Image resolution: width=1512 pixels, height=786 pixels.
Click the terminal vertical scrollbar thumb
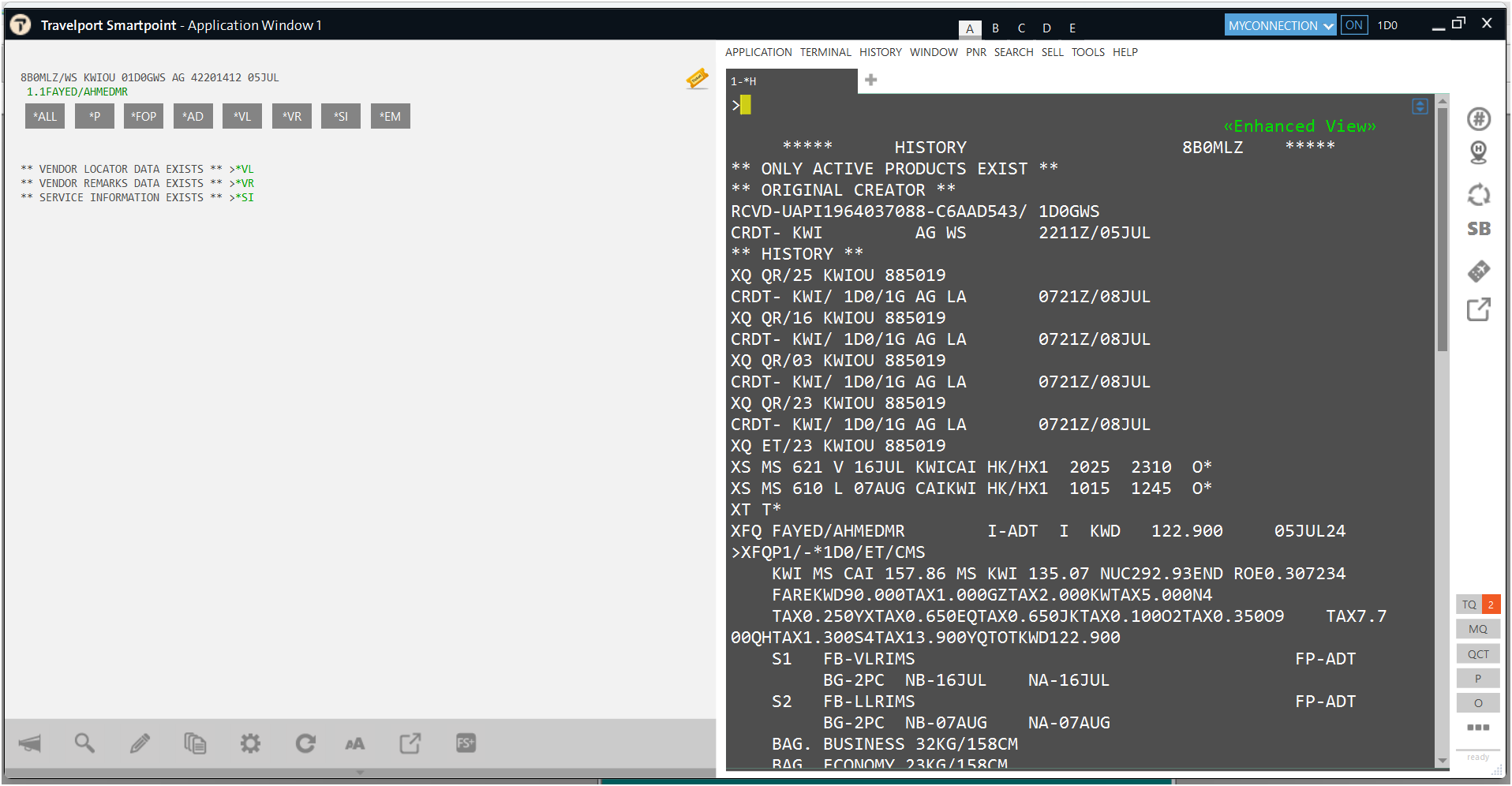[1443, 229]
